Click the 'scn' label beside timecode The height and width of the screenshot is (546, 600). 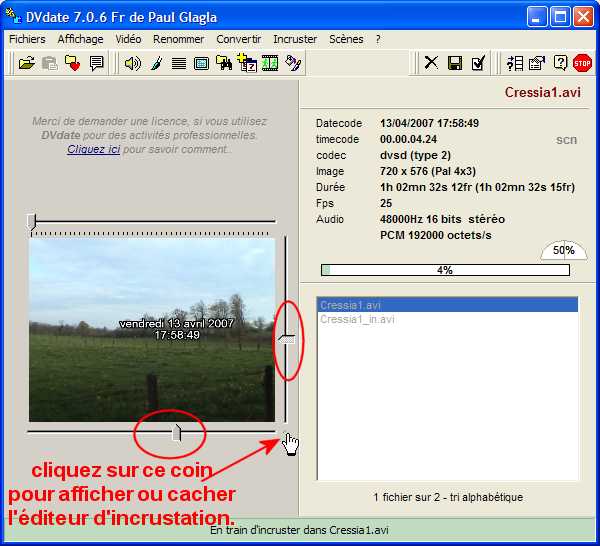click(566, 140)
